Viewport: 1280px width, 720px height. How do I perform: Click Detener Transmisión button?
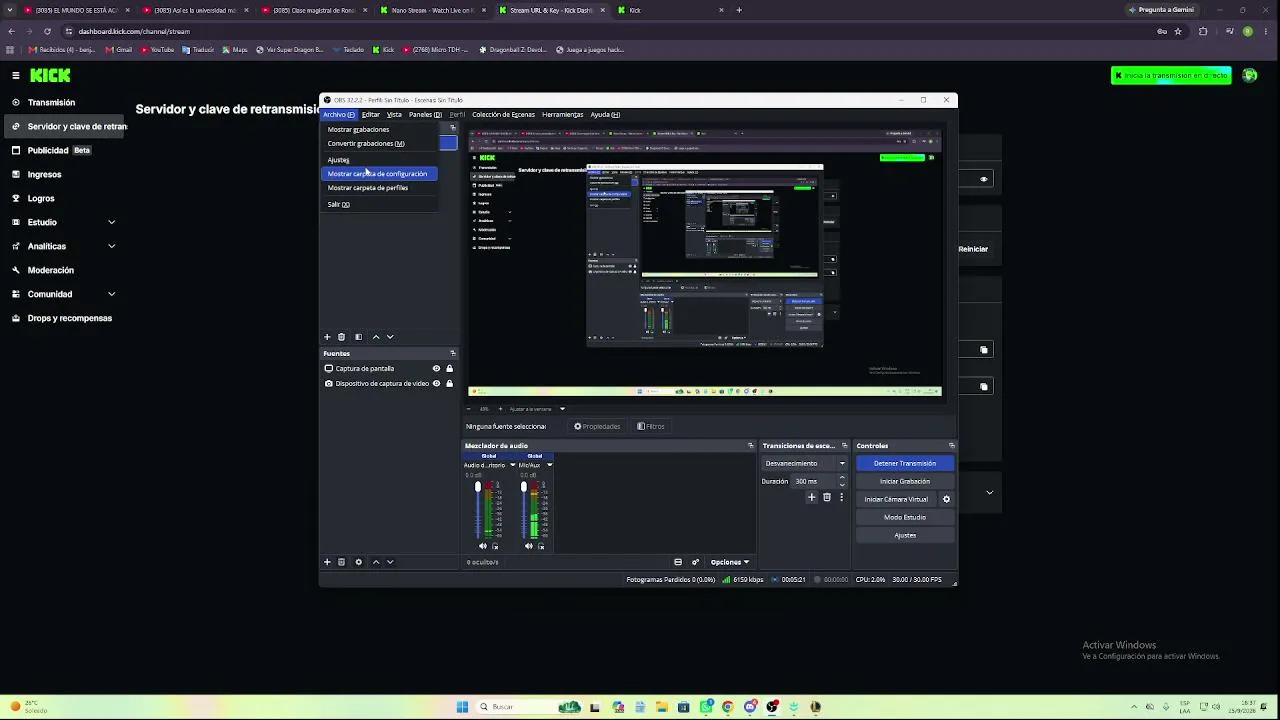905,463
